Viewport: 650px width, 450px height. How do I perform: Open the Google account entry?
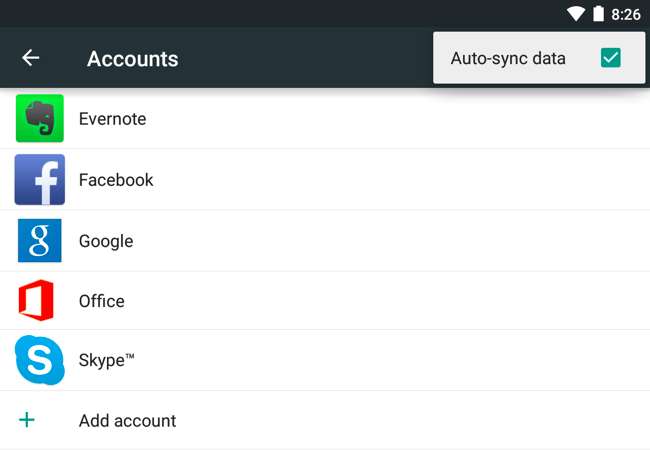[106, 241]
